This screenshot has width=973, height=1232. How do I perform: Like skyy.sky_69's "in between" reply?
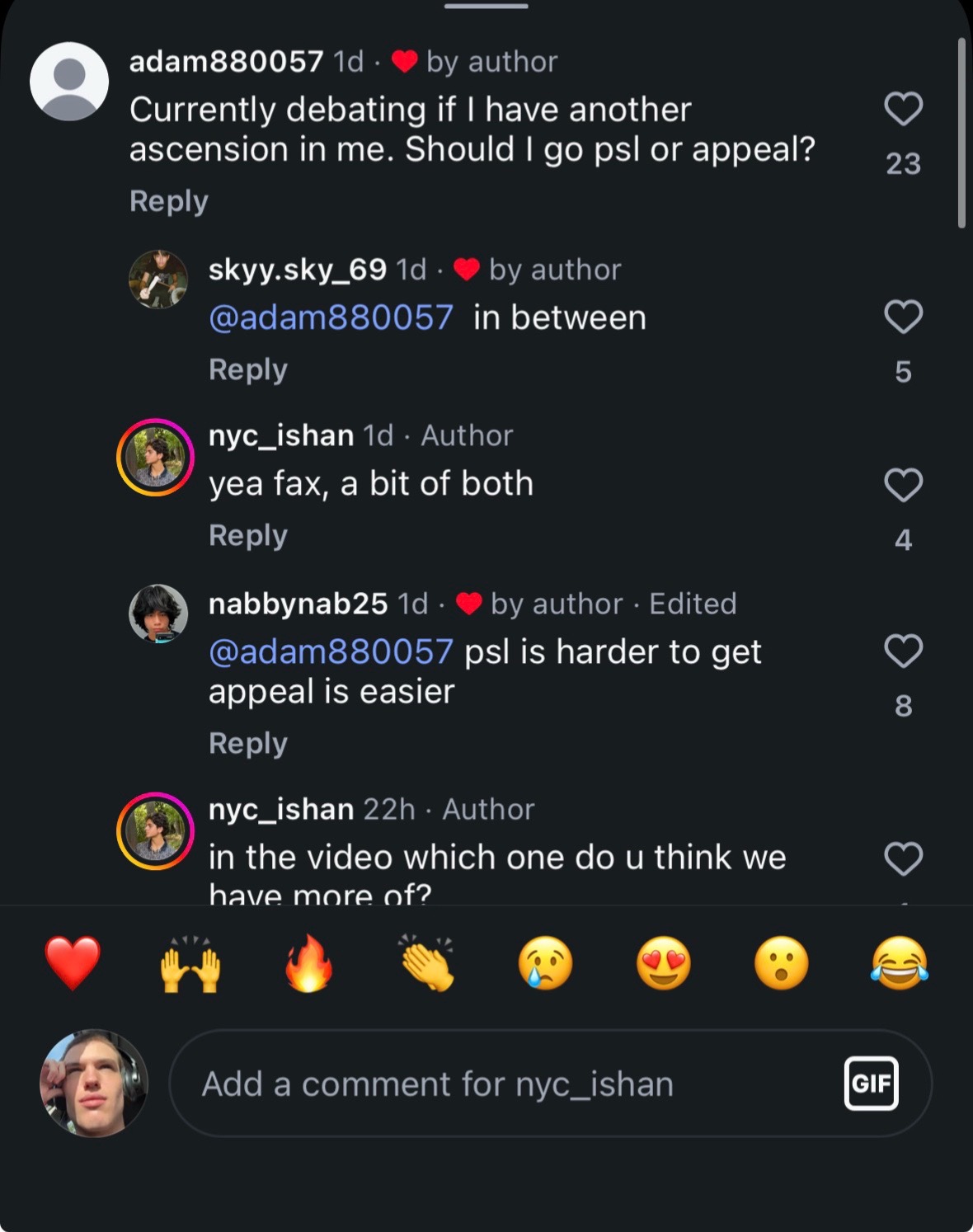[903, 317]
